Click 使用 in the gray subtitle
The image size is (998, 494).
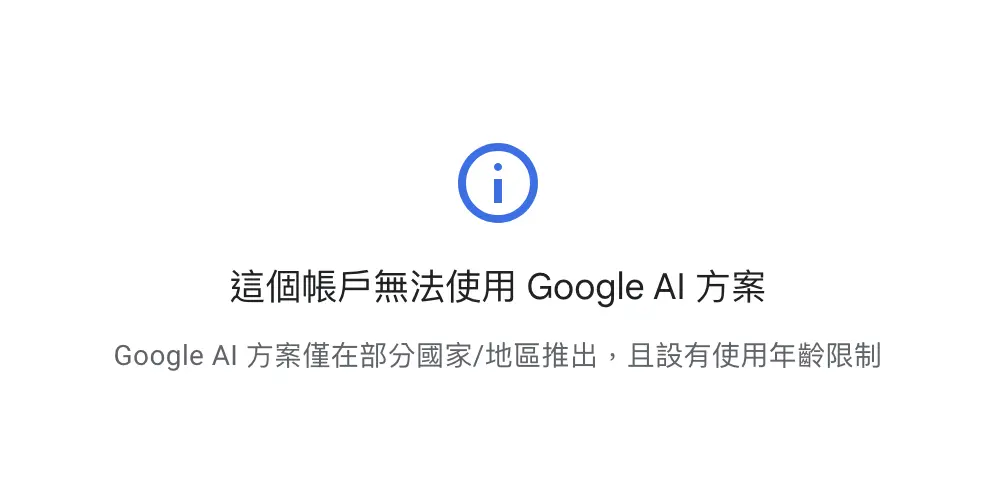tap(740, 355)
